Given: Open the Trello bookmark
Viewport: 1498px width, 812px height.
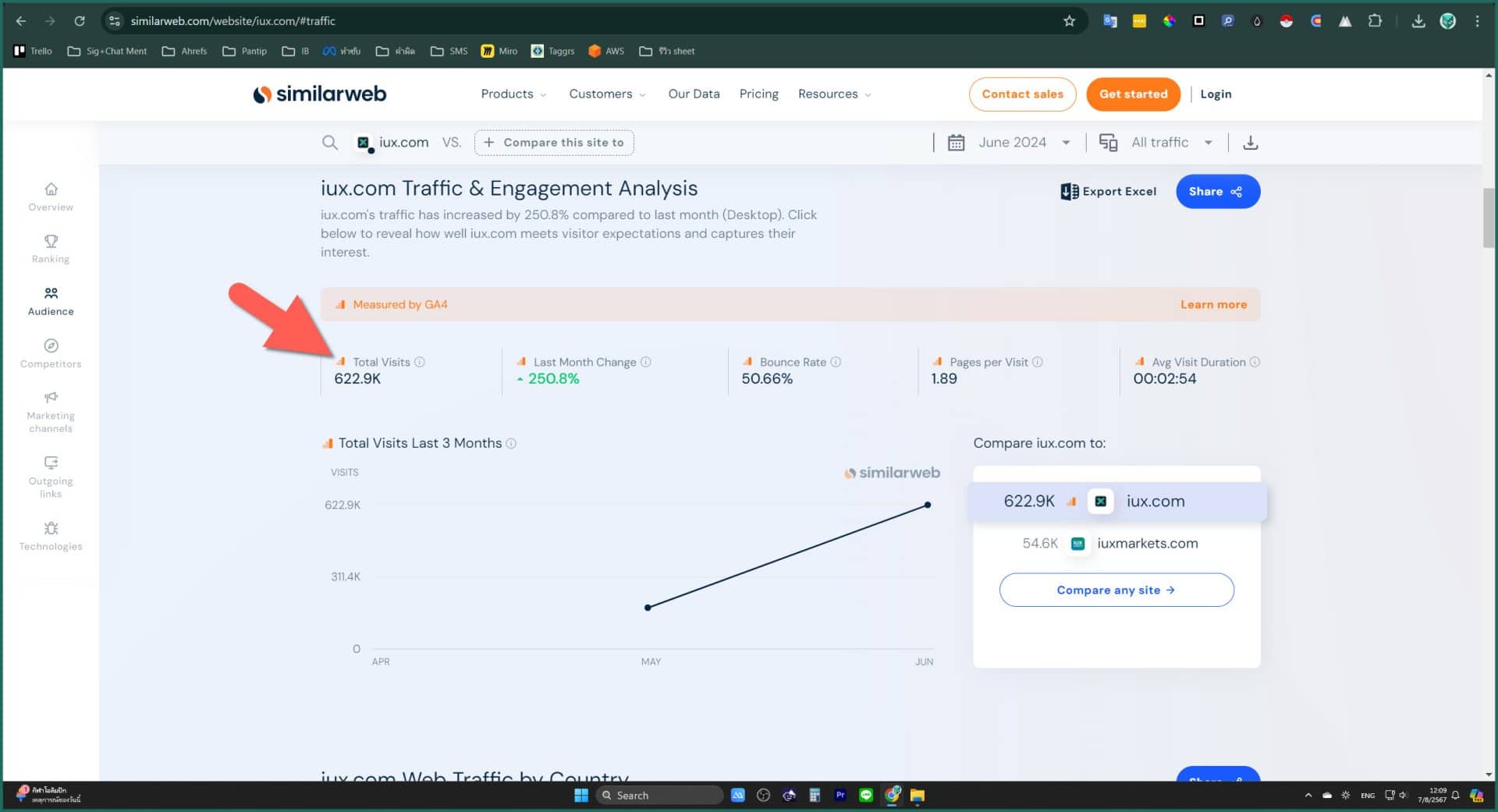Looking at the screenshot, I should (33, 51).
